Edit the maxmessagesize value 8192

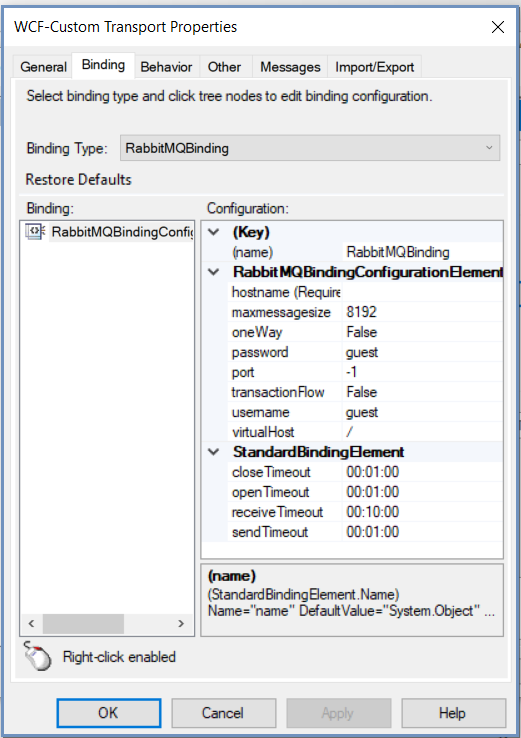click(x=422, y=312)
